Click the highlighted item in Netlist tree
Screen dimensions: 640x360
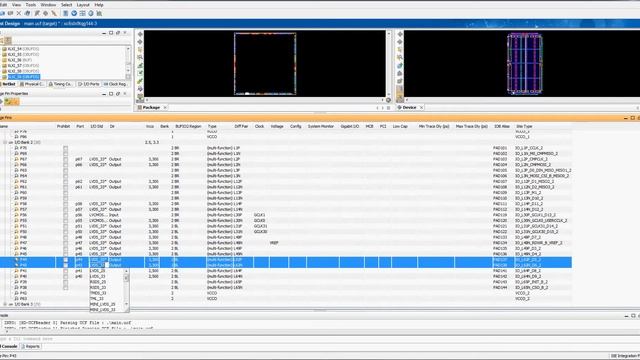point(23,77)
